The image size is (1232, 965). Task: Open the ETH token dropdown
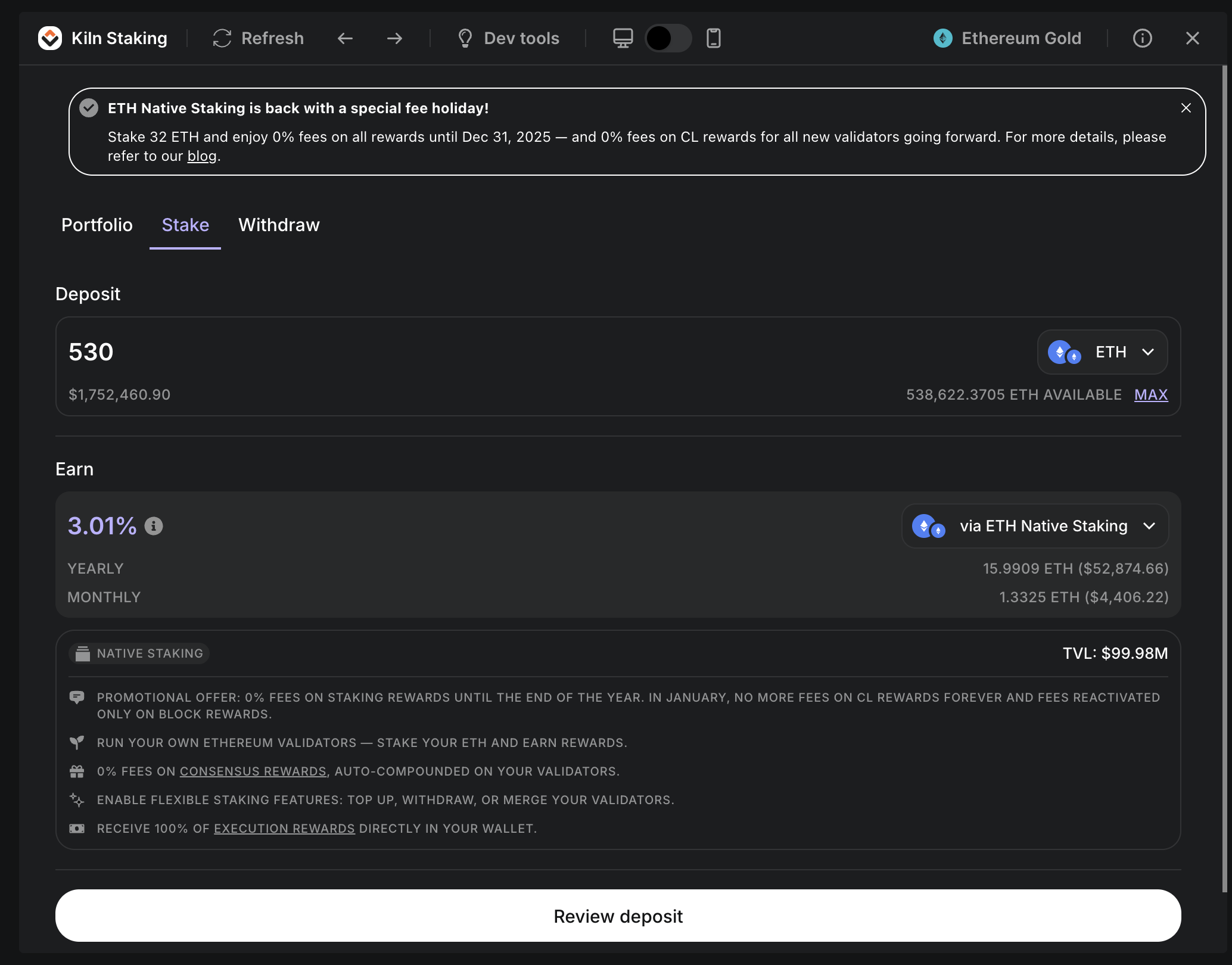click(1102, 352)
